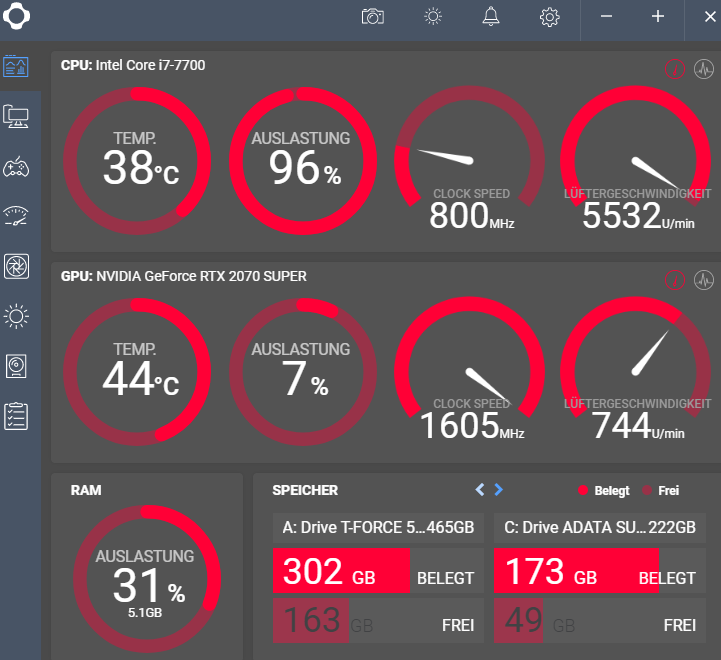The height and width of the screenshot is (660, 721).
Task: Click the Frei legend dark red dot
Action: [x=647, y=490]
